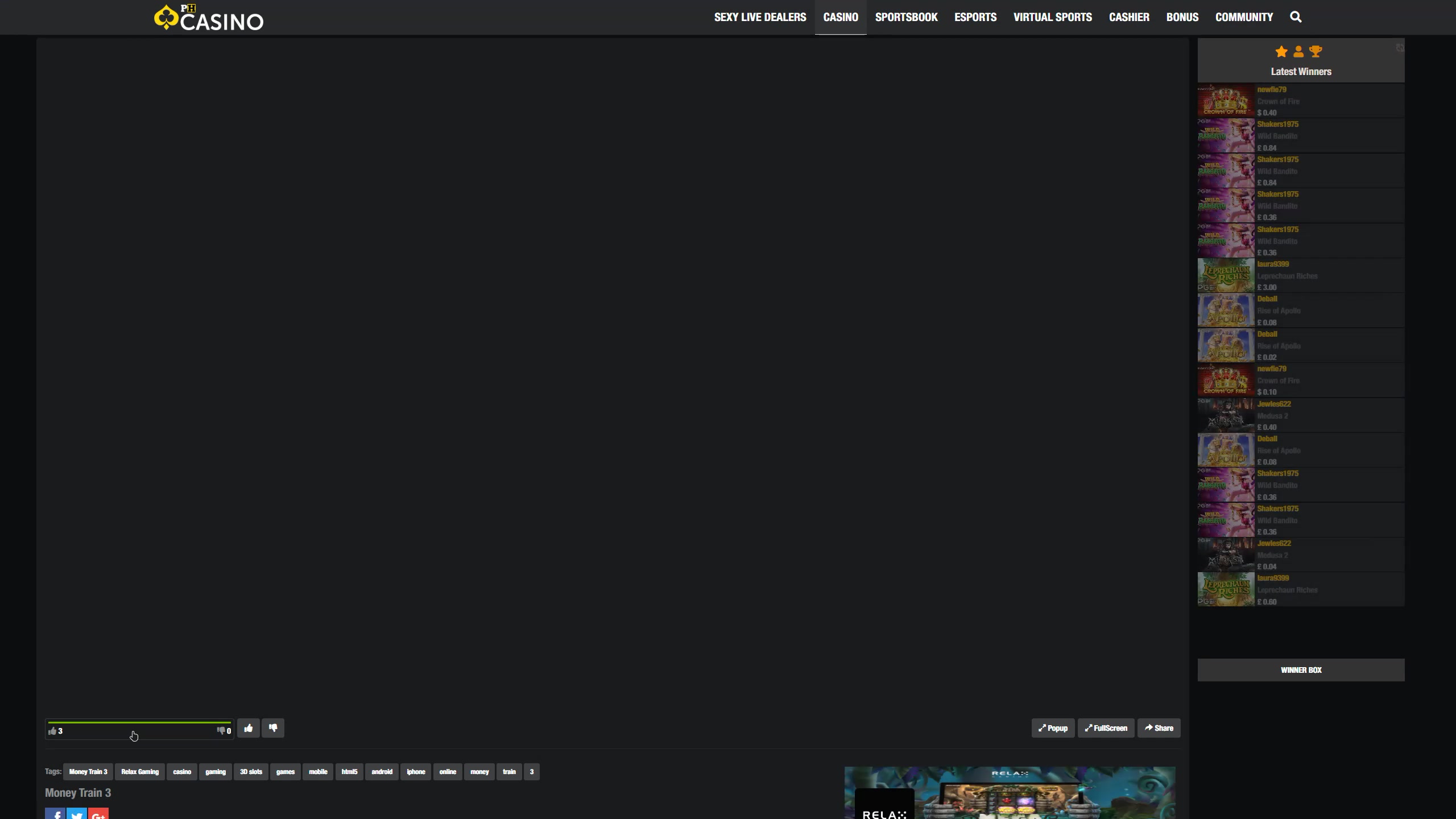Click the games tag
1456x819 pixels.
coord(286,772)
